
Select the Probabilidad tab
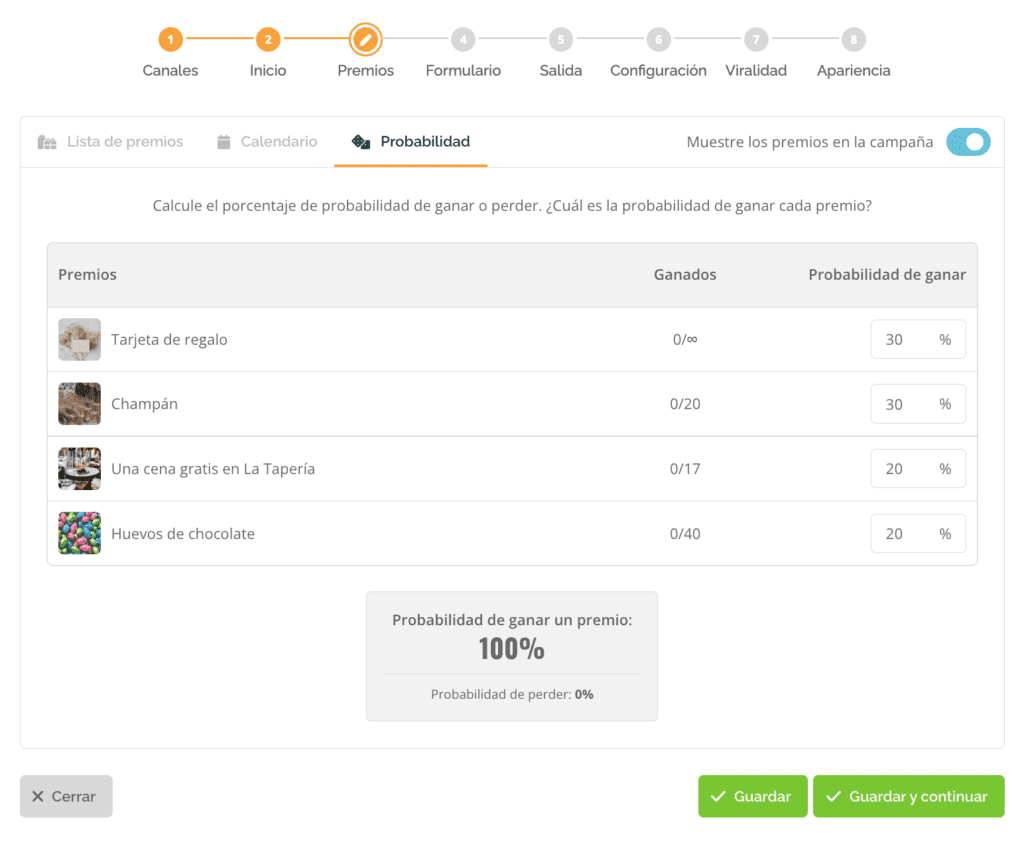411,142
